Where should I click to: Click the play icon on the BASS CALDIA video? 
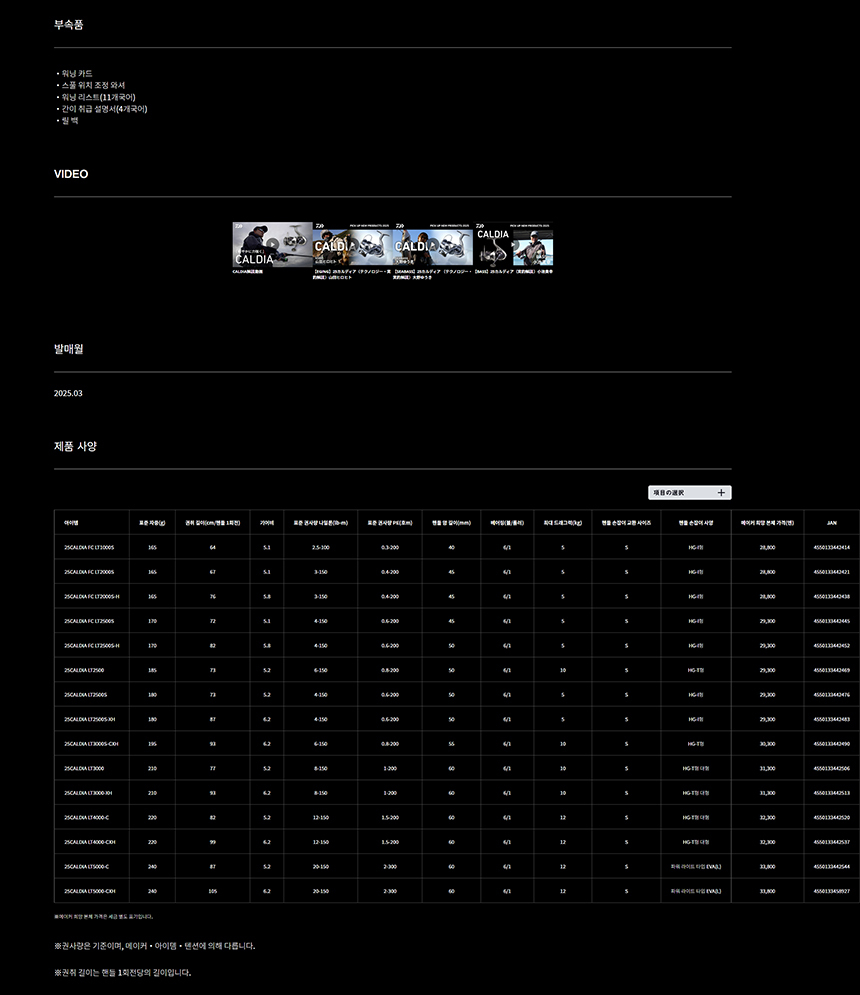tap(514, 244)
